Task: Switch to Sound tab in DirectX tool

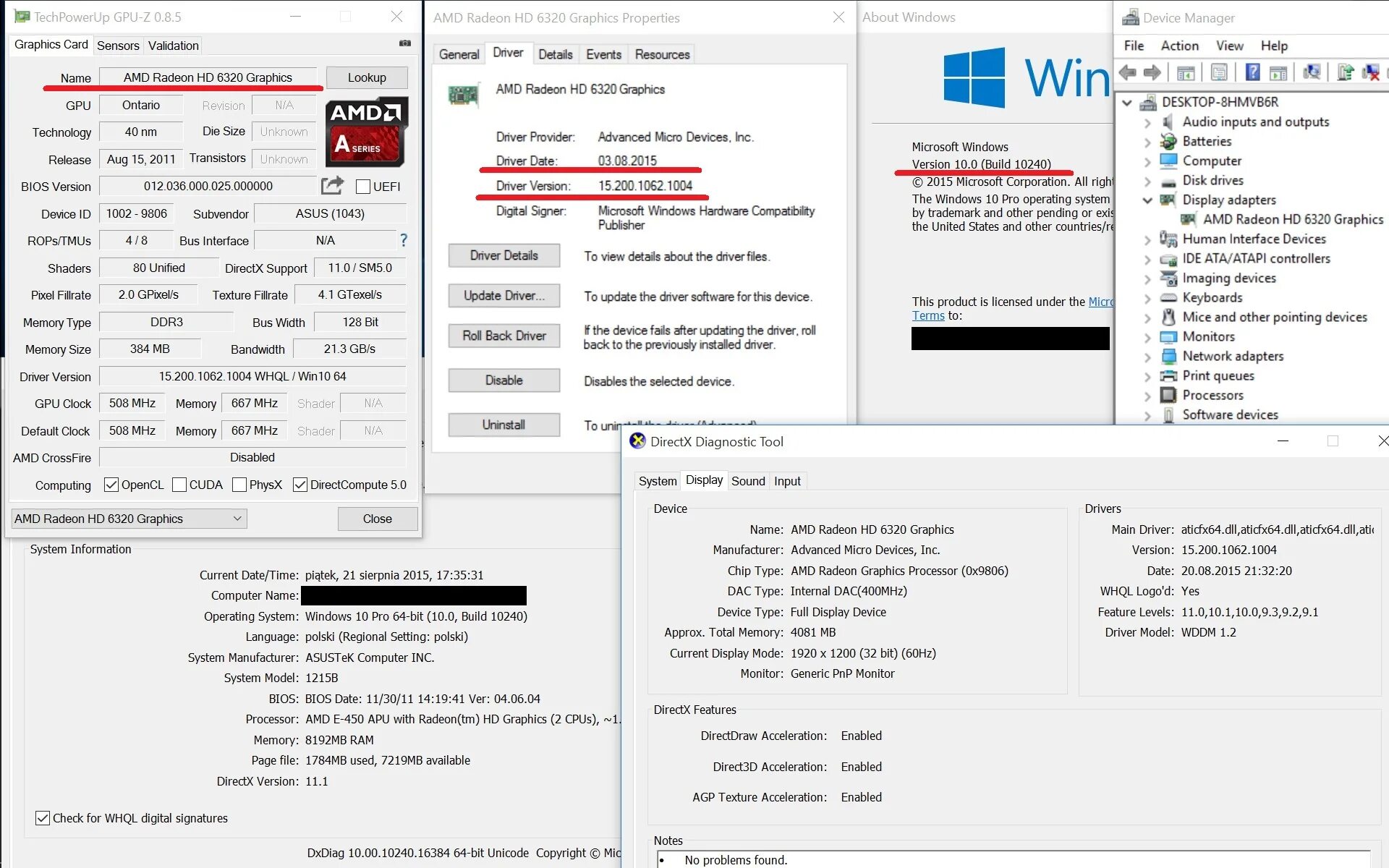Action: pyautogui.click(x=748, y=481)
